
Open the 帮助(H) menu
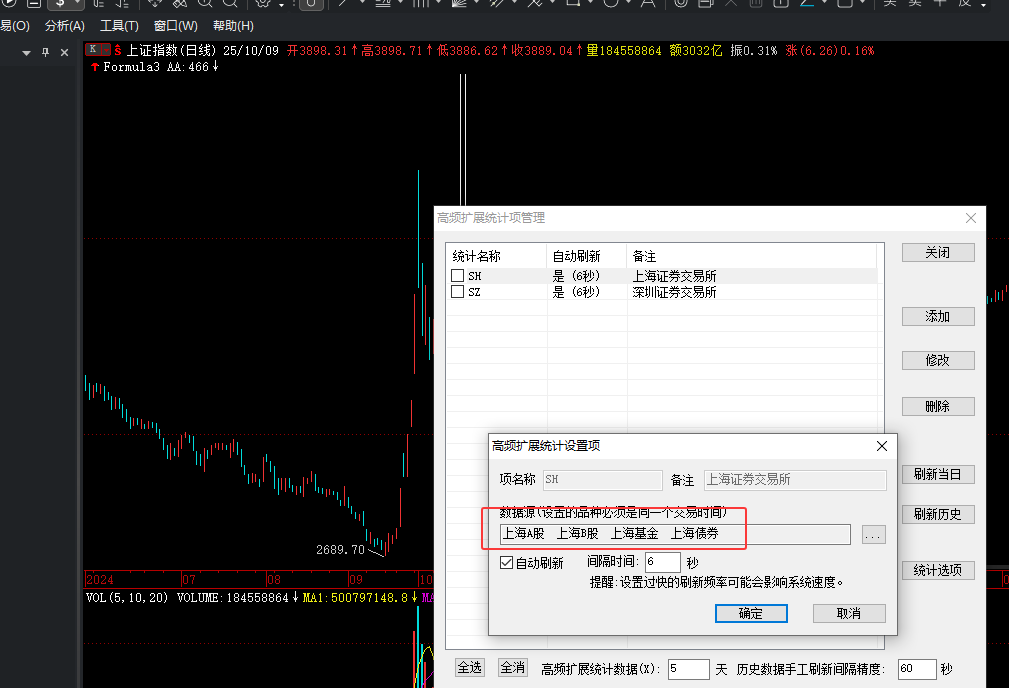pos(233,26)
